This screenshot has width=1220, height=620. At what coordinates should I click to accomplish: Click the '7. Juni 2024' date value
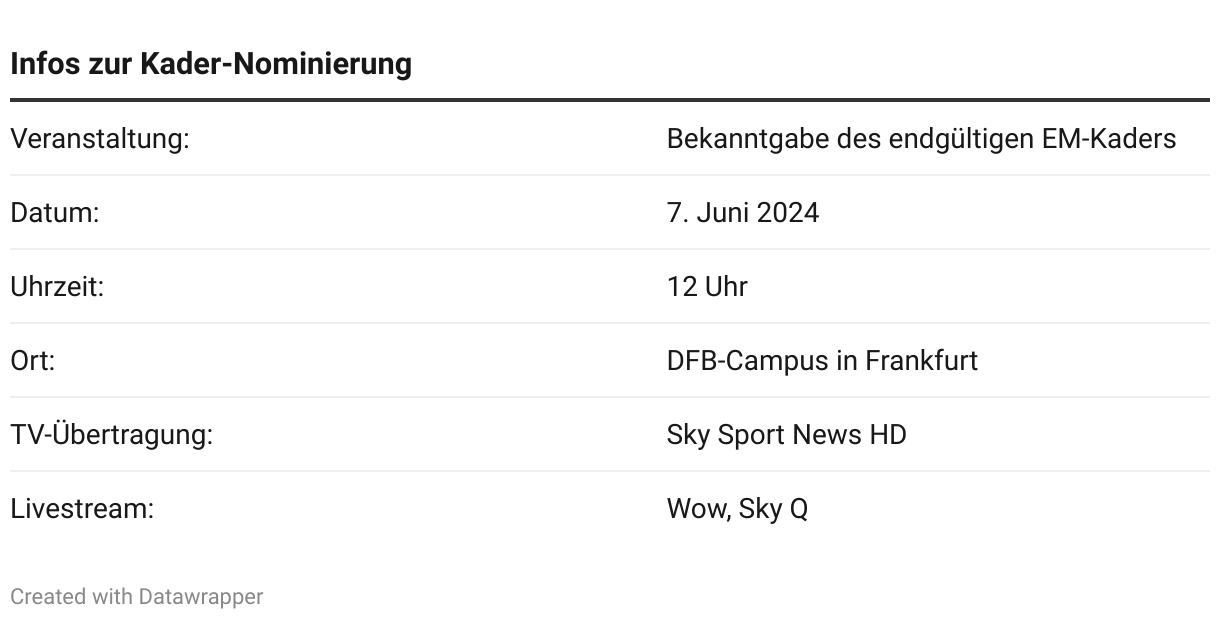pyautogui.click(x=743, y=212)
